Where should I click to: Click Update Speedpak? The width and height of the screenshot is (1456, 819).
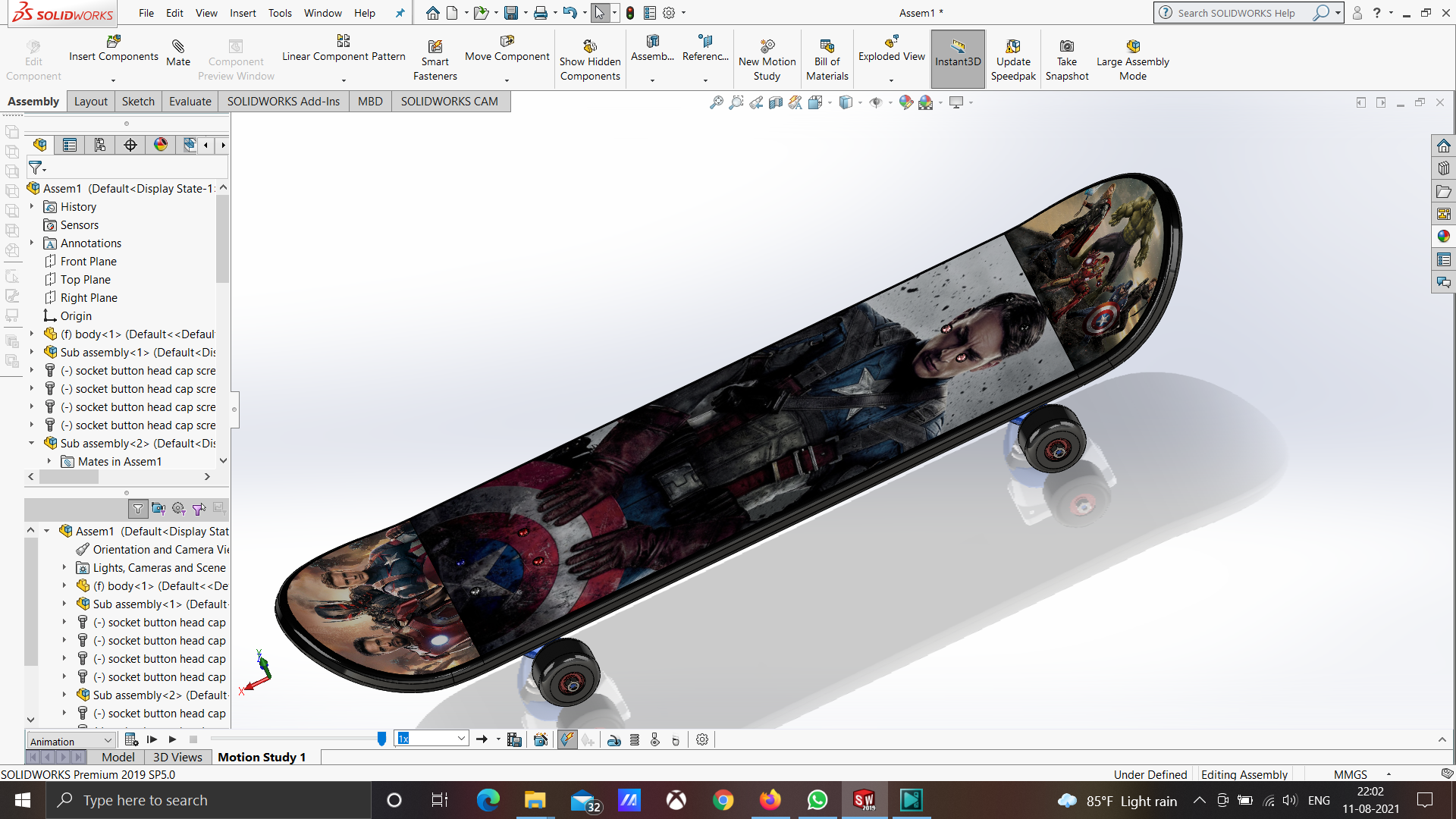point(1013,61)
